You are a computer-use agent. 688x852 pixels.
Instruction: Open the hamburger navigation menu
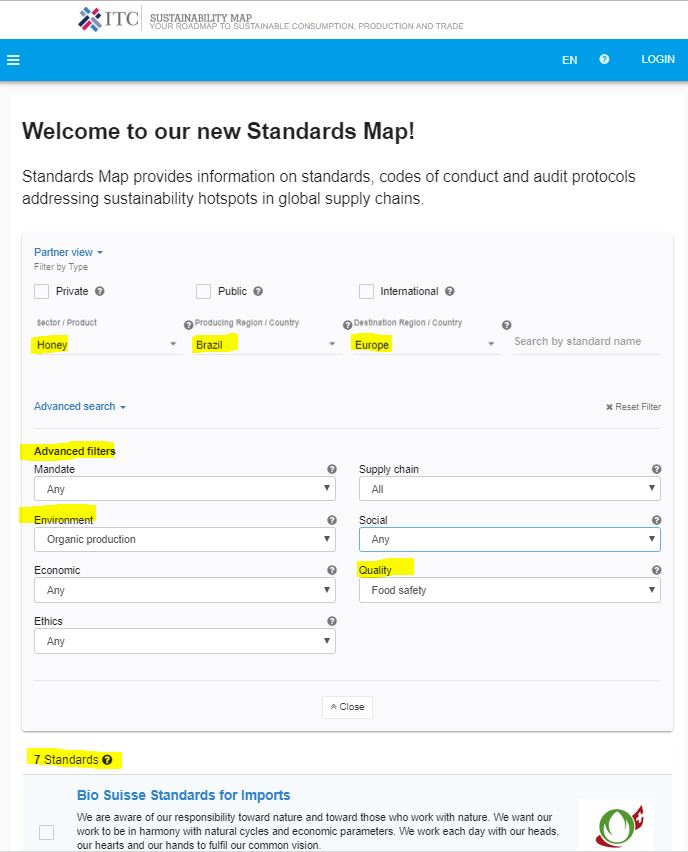click(14, 60)
